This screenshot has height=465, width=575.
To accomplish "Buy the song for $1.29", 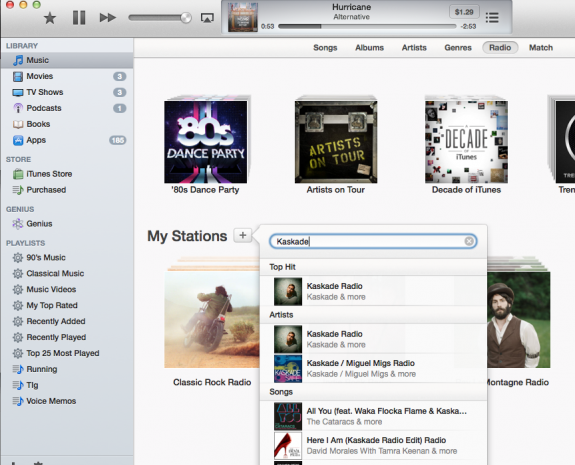I will [x=464, y=12].
